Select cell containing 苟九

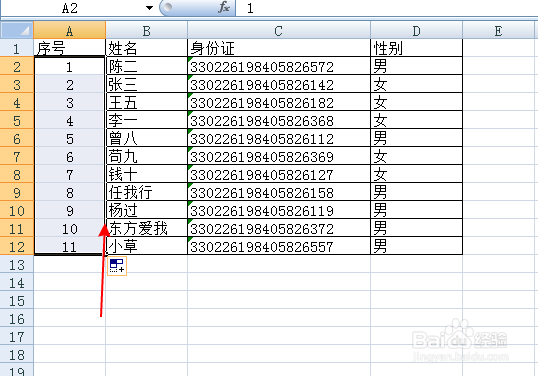click(x=147, y=156)
